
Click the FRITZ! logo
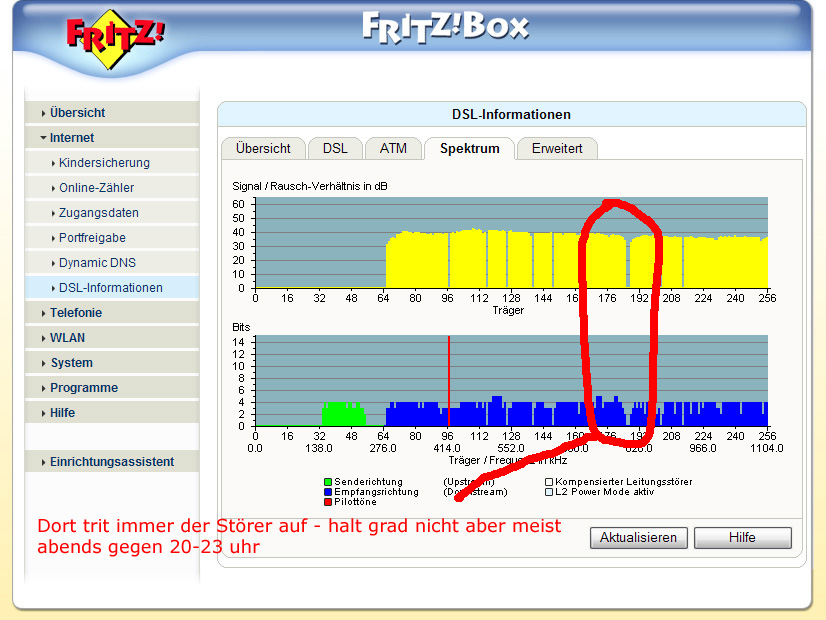point(114,38)
